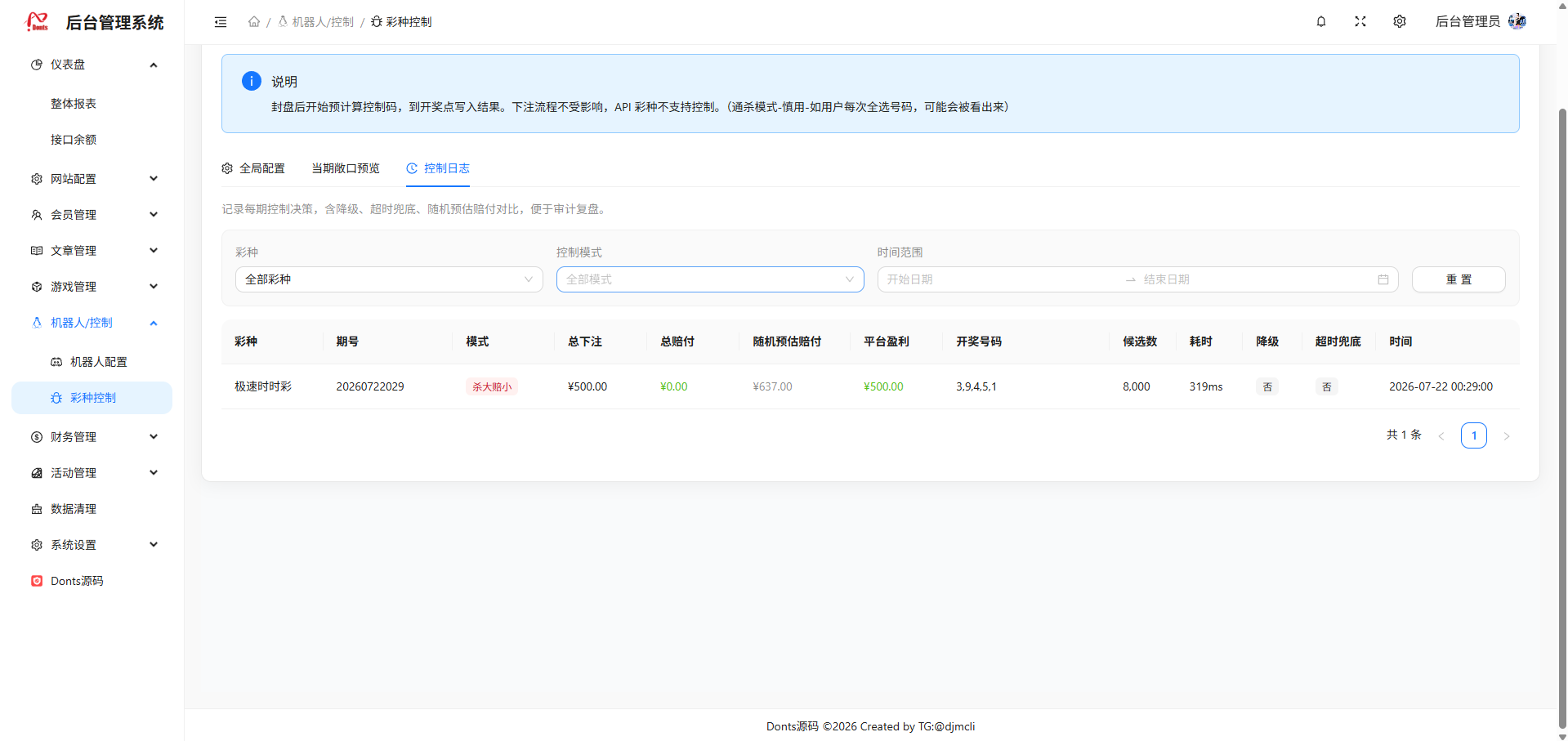
Task: Collapse the 仪表盘 menu chevron
Action: (154, 65)
